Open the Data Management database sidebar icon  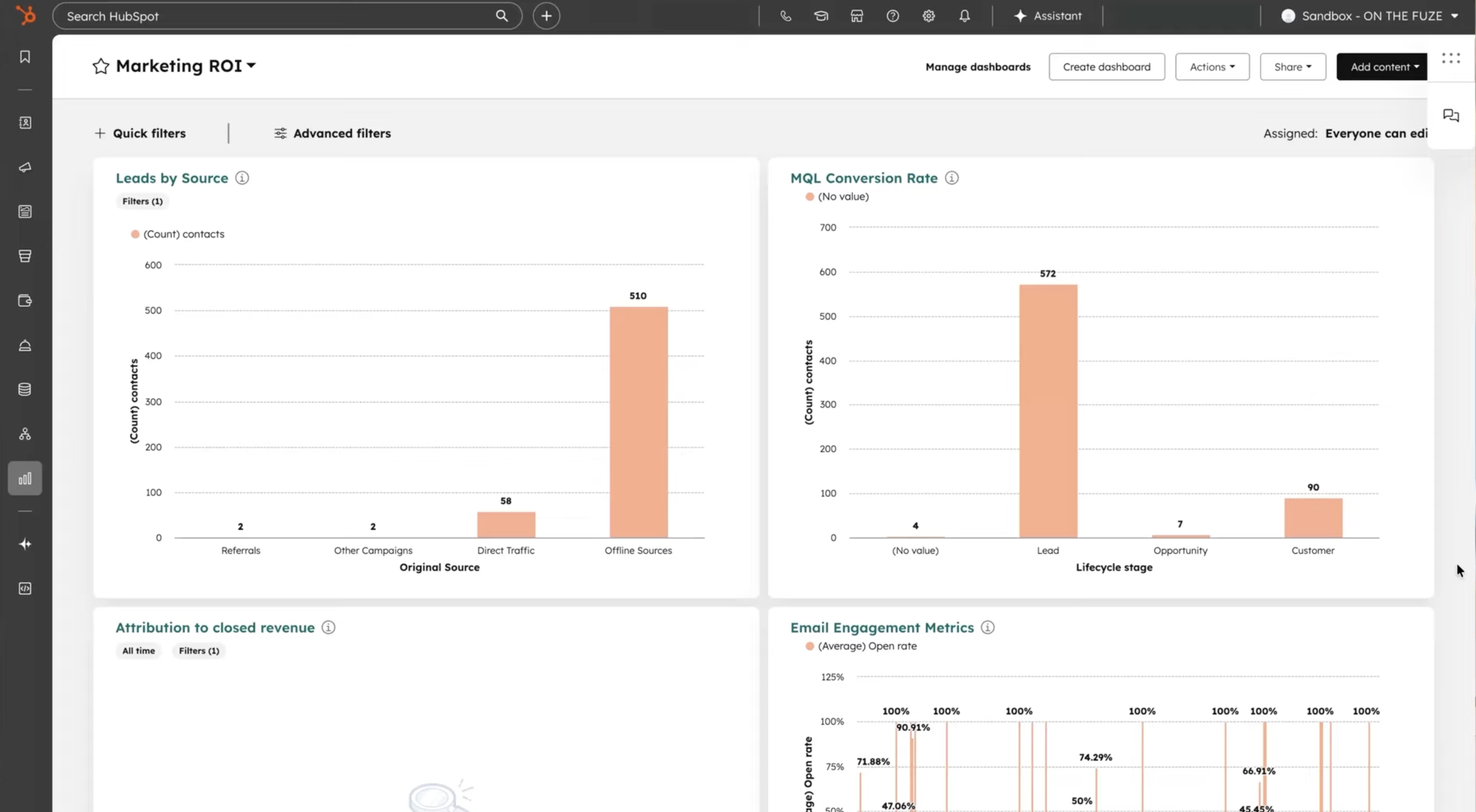[x=25, y=390]
